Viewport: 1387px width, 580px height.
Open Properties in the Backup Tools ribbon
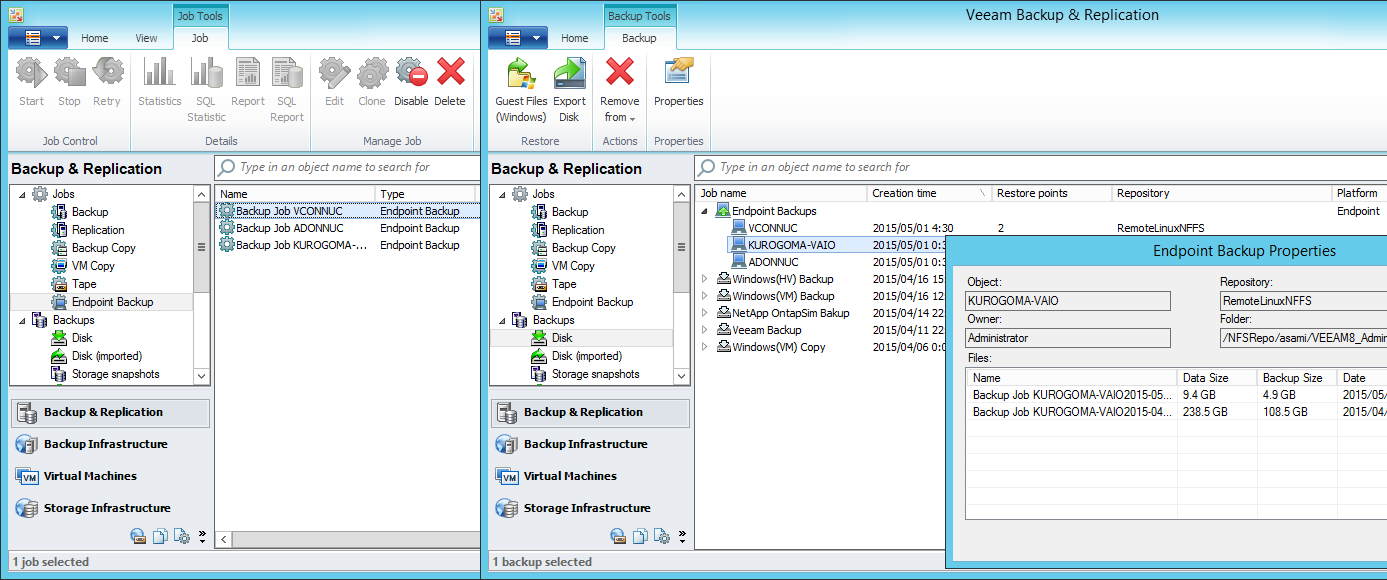(679, 82)
